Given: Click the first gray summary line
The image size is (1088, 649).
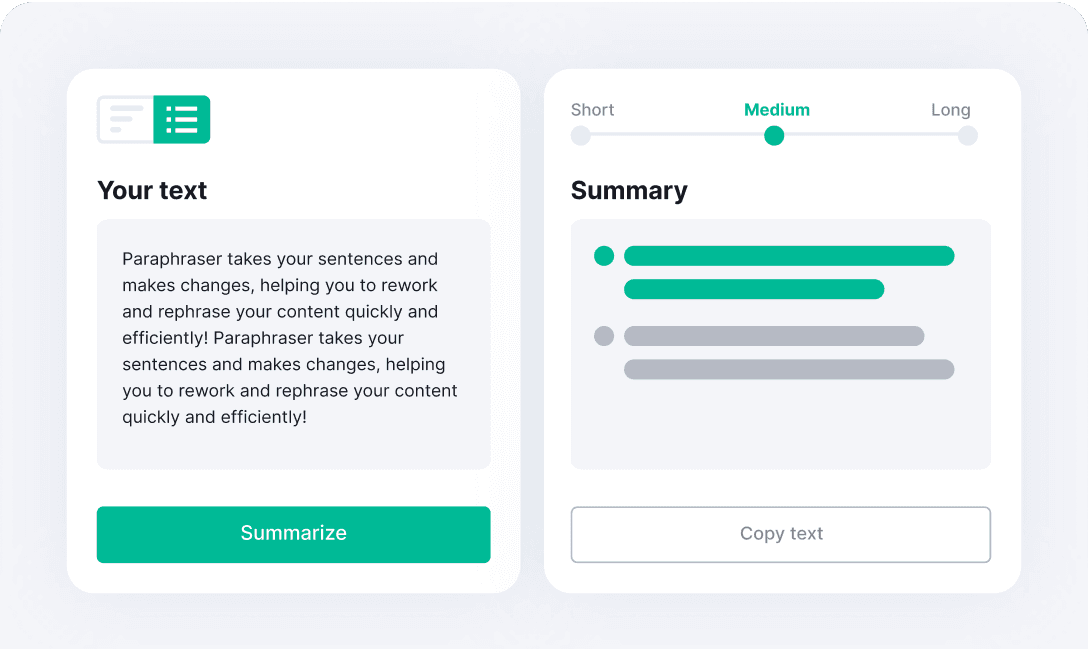Looking at the screenshot, I should coord(774,336).
